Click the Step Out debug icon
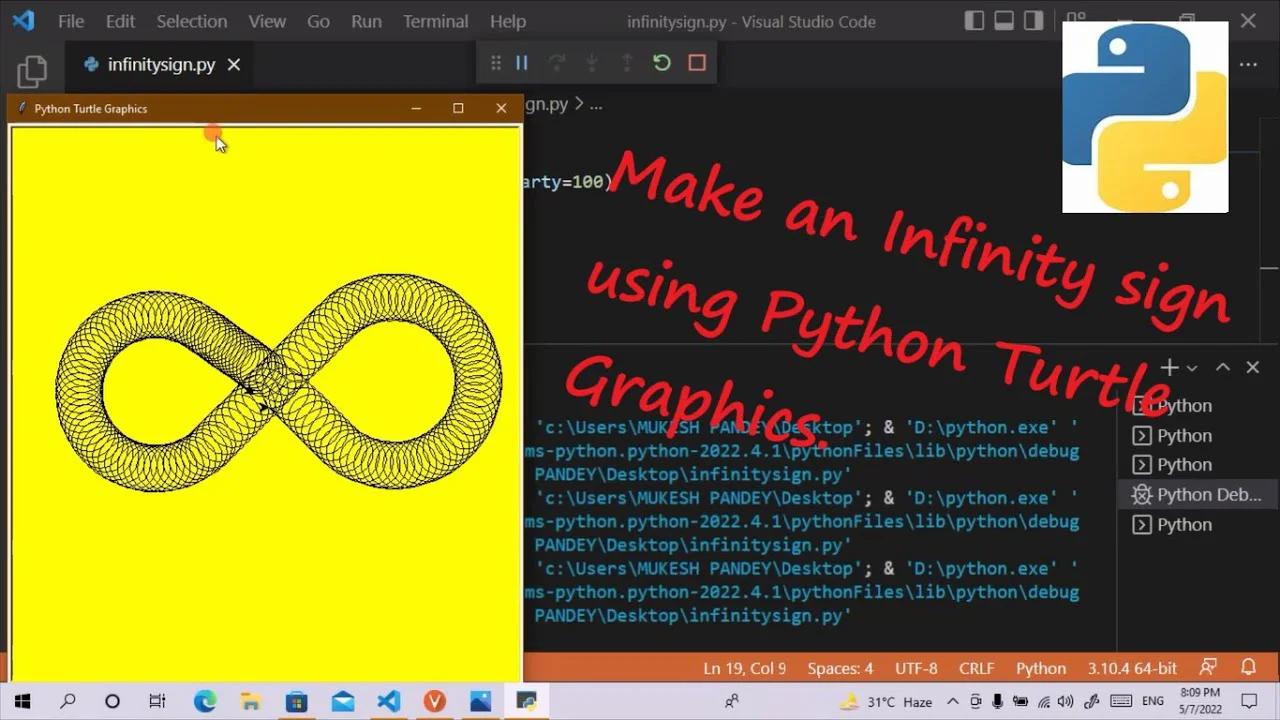This screenshot has height=720, width=1280. pyautogui.click(x=627, y=62)
